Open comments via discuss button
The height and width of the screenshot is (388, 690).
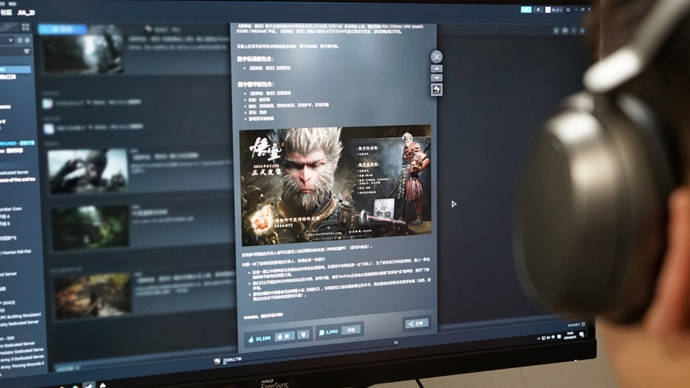point(351,330)
